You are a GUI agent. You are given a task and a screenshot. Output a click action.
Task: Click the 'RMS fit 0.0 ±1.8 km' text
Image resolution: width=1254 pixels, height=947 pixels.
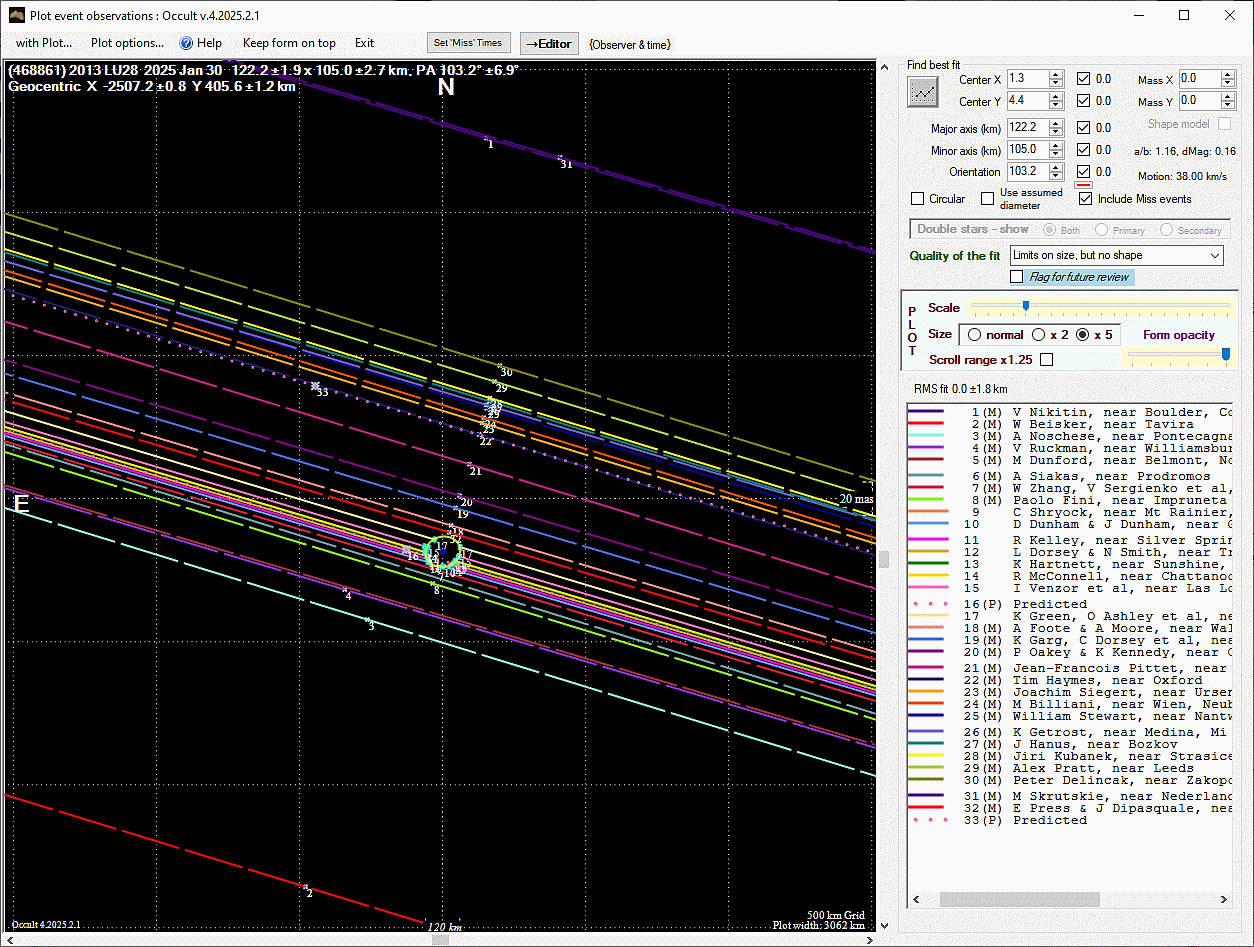point(960,389)
